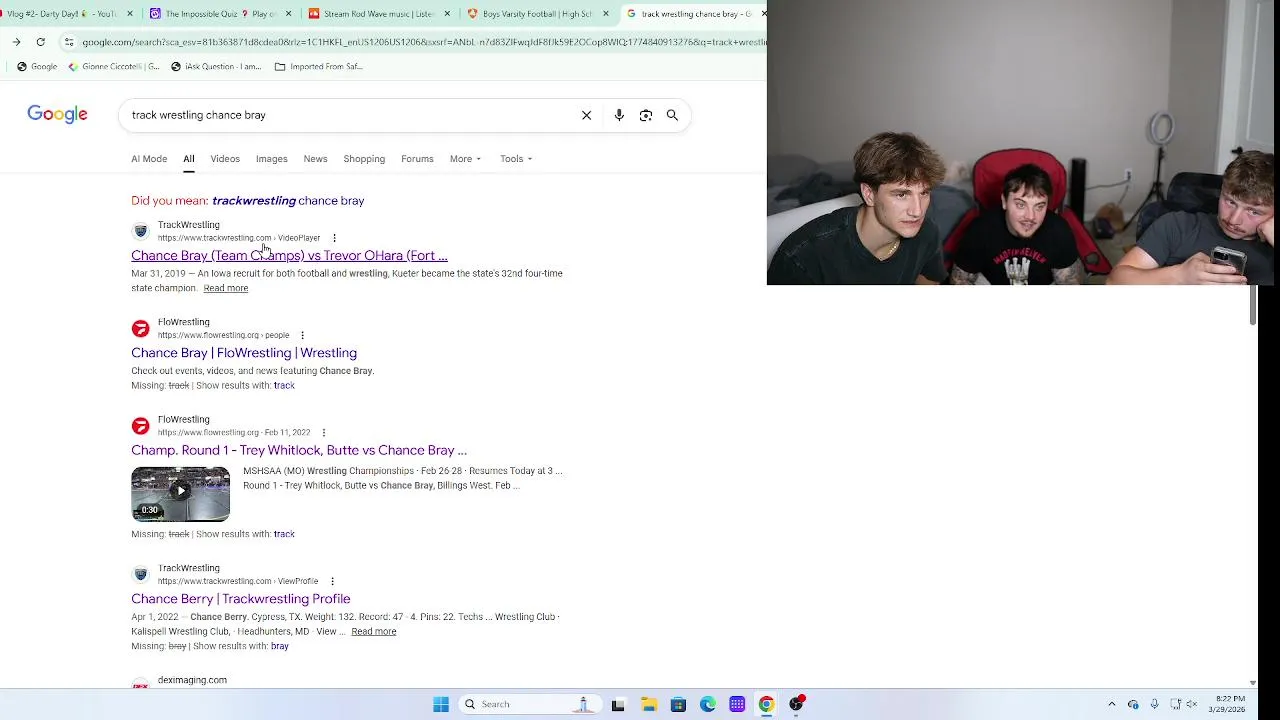Open the Imported From Safari bookmarks folder
The height and width of the screenshot is (720, 1280).
click(x=318, y=67)
